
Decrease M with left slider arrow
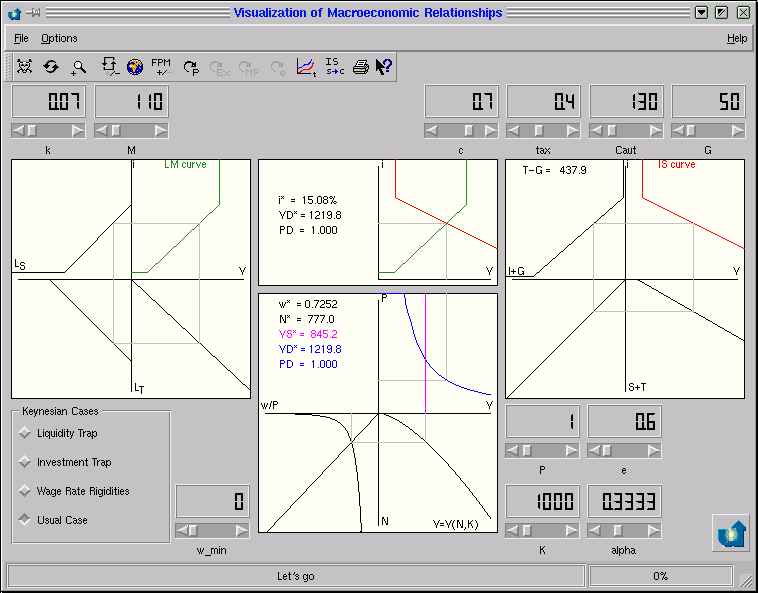[101, 130]
